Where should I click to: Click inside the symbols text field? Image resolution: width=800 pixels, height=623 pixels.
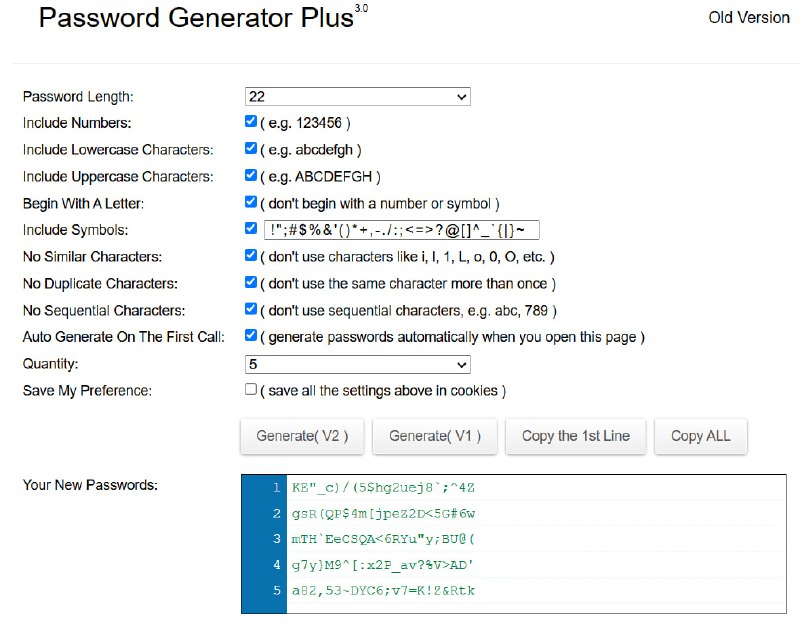[402, 230]
